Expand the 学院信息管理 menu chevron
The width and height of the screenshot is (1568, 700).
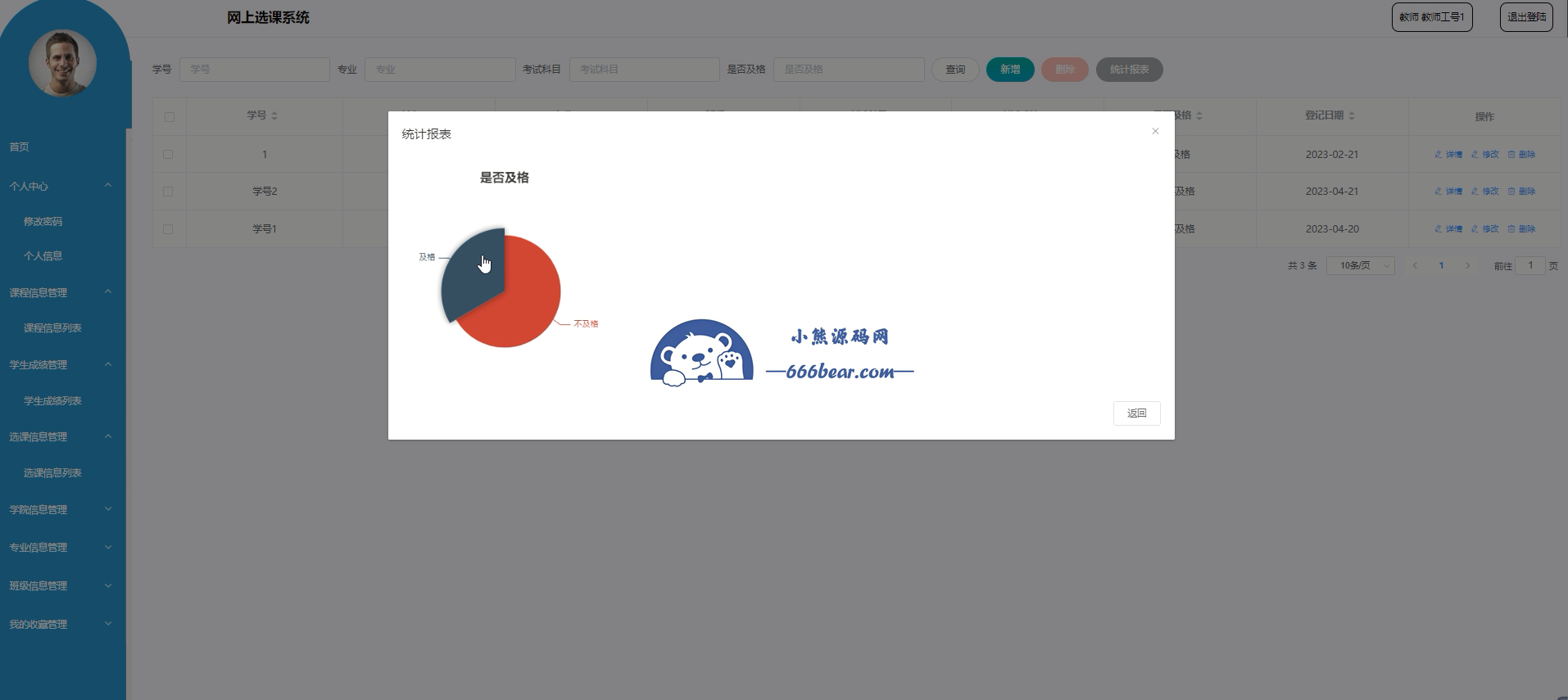tap(108, 509)
